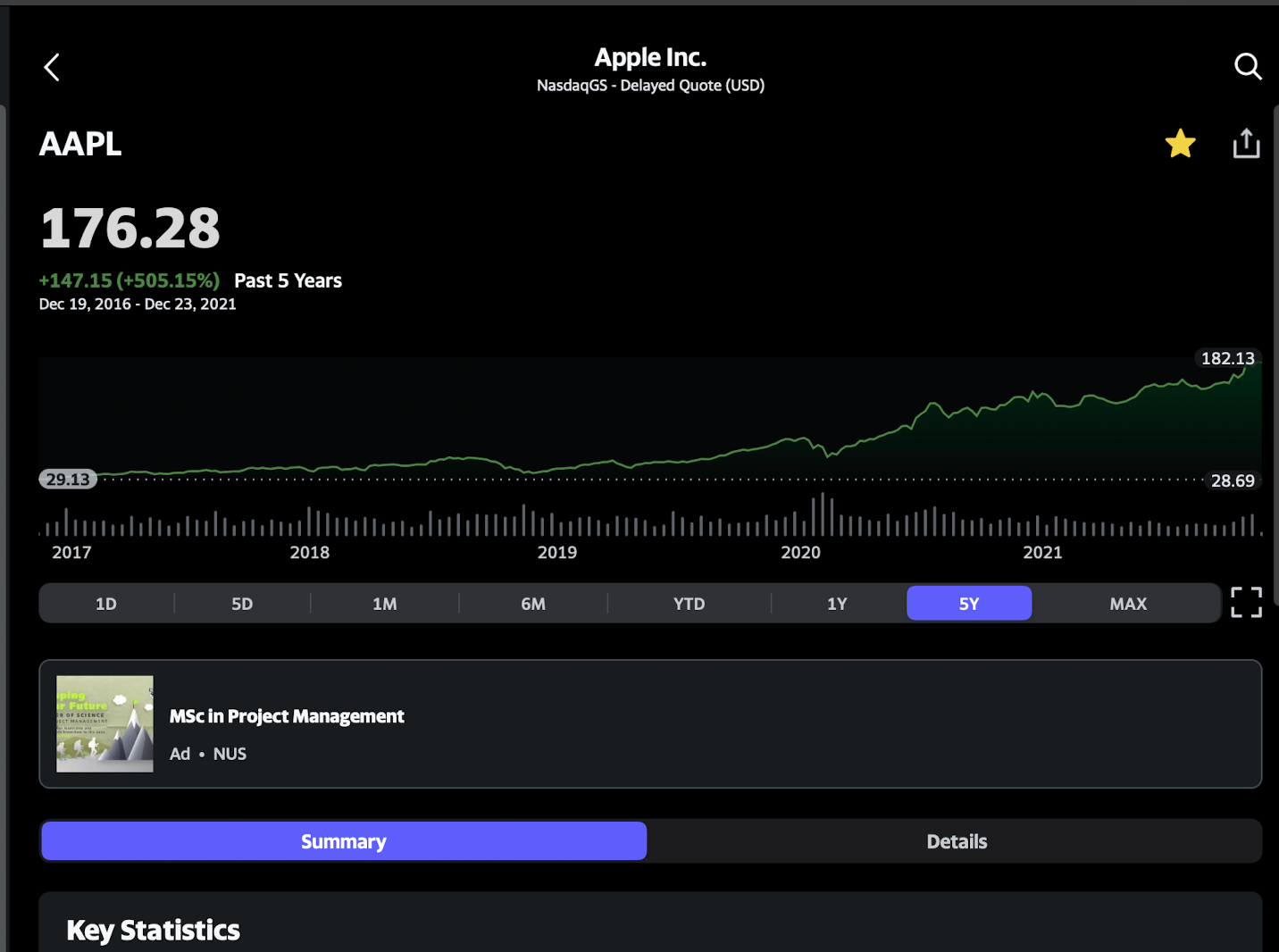Click the 2021 axis label
Viewport: 1279px width, 952px height.
pyautogui.click(x=1042, y=552)
